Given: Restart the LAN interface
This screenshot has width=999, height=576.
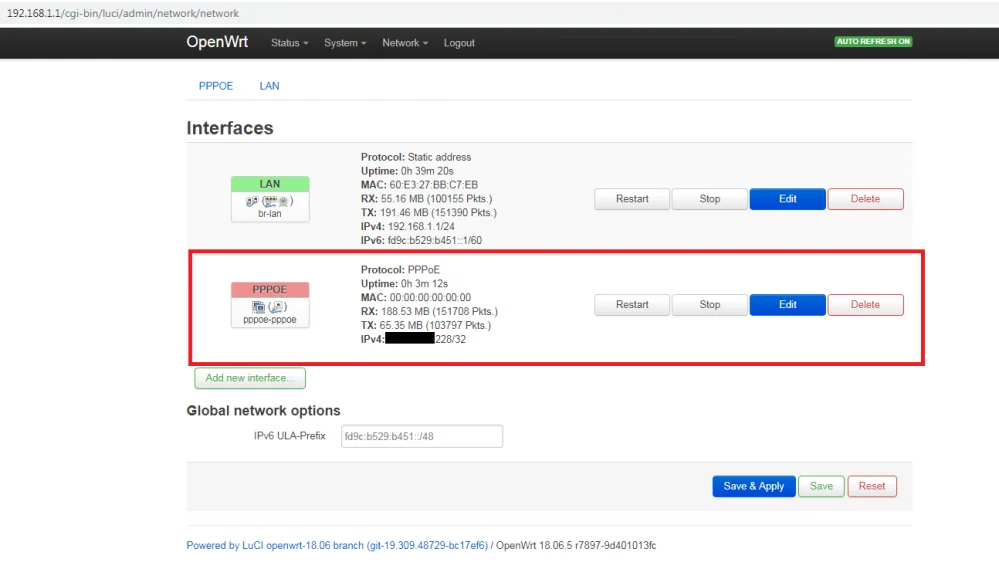Looking at the screenshot, I should [x=632, y=199].
